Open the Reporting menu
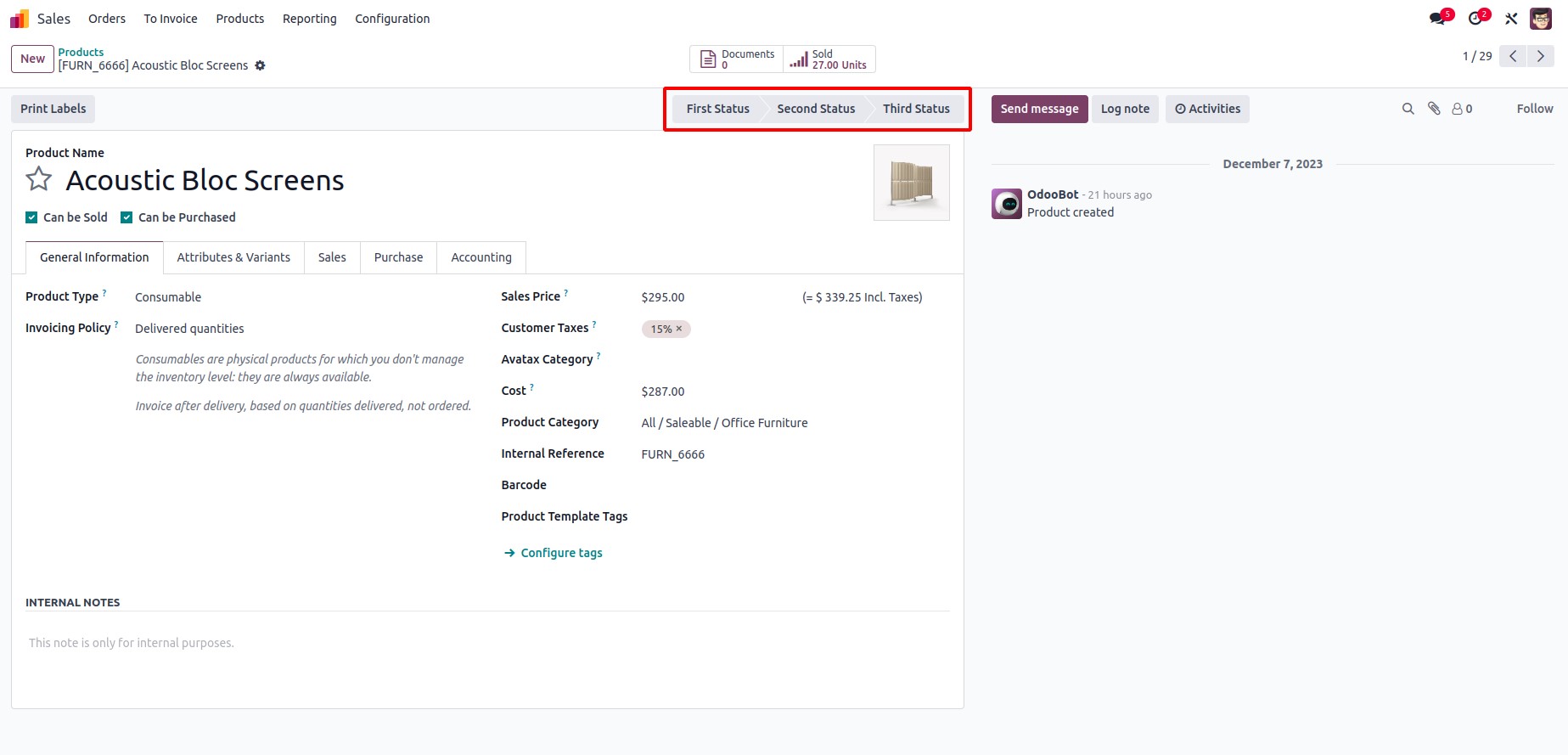Viewport: 1568px width, 755px height. point(310,19)
